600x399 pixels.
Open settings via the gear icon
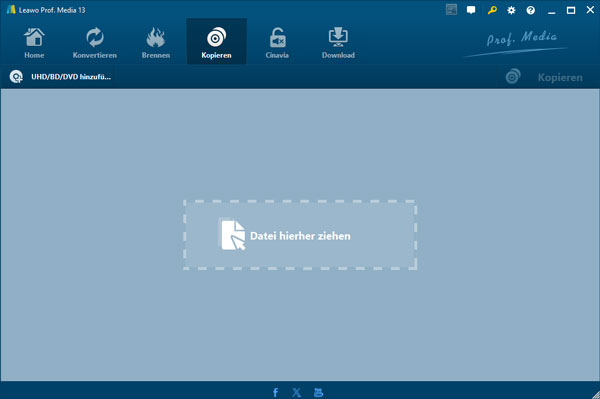511,10
